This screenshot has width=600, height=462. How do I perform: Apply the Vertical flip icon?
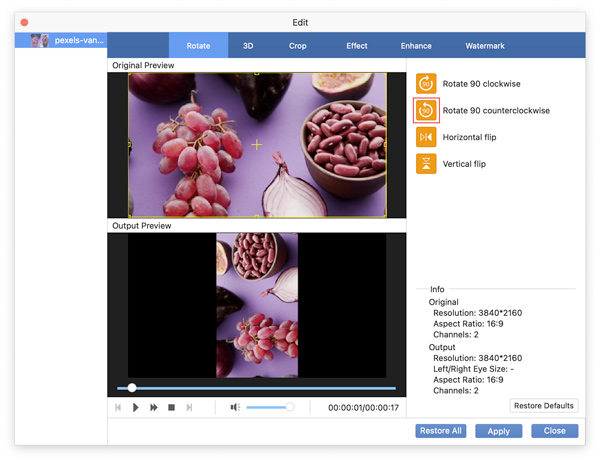426,164
